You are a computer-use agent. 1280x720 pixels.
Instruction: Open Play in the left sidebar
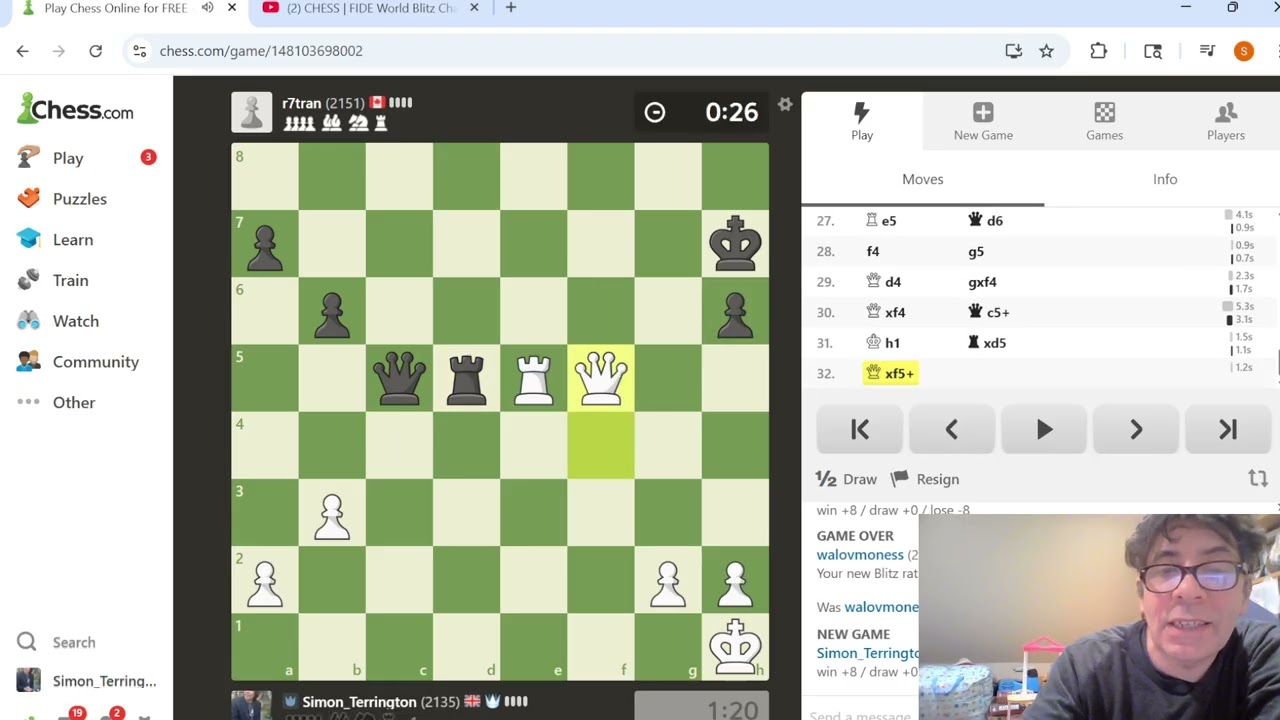tap(68, 158)
